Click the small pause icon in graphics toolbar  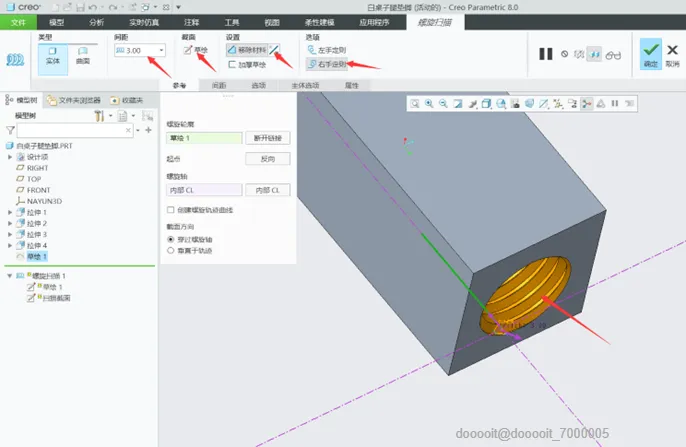pyautogui.click(x=615, y=104)
